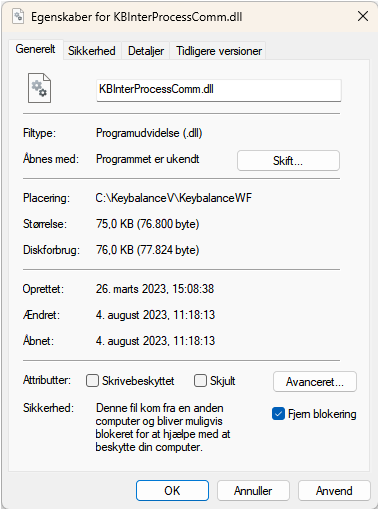Click the Annuller button

click(253, 490)
